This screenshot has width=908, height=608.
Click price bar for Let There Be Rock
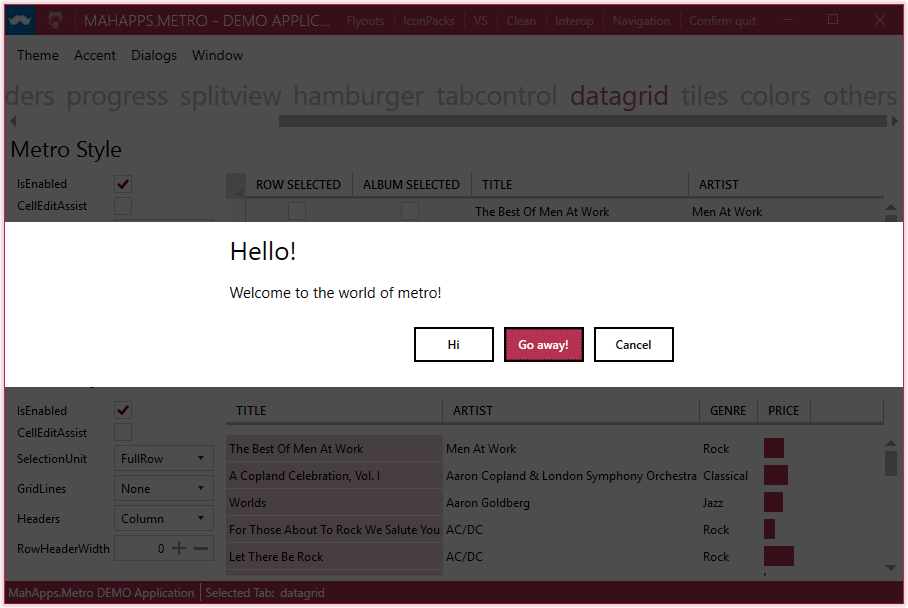[778, 556]
